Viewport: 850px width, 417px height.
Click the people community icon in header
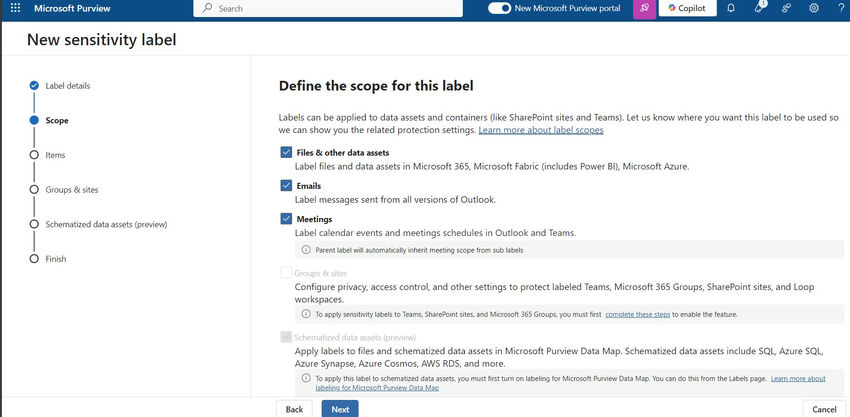787,8
